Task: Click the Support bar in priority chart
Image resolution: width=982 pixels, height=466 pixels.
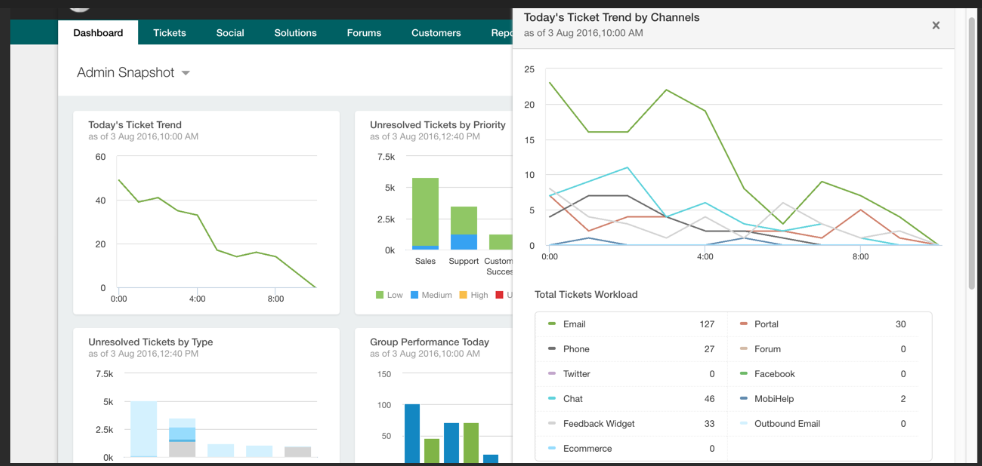Action: [x=463, y=228]
